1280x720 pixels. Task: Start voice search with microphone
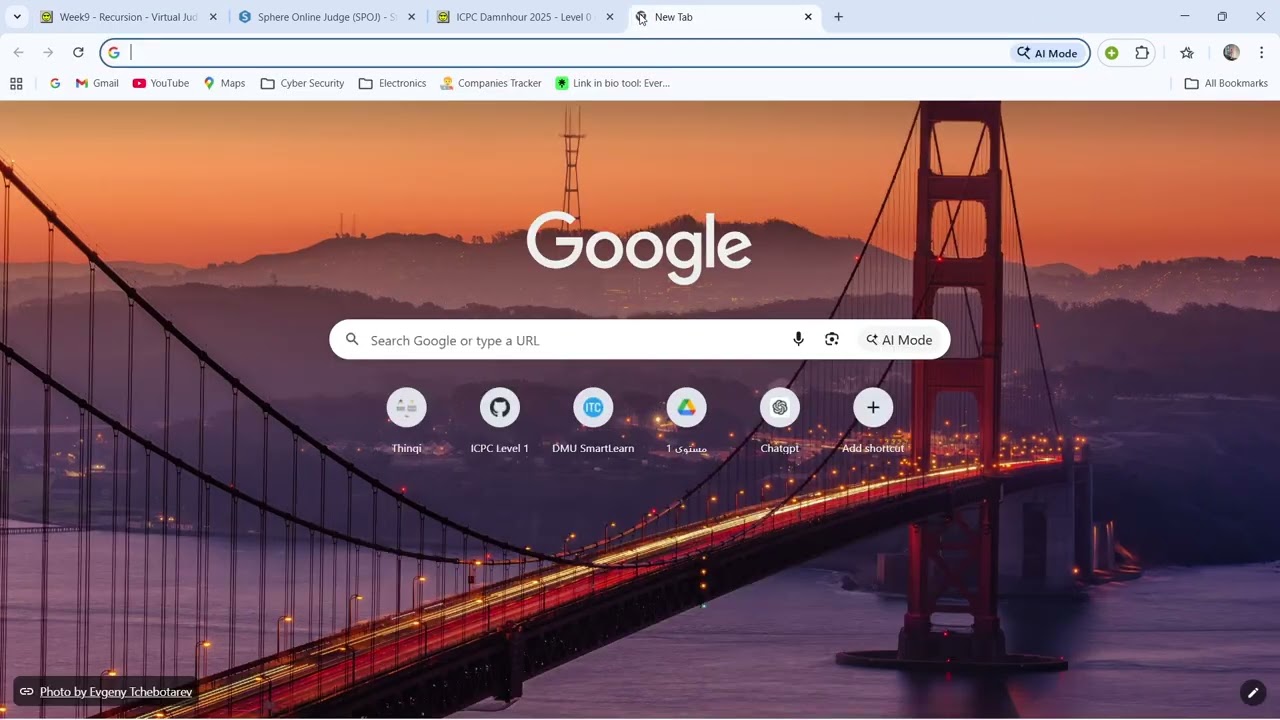798,340
